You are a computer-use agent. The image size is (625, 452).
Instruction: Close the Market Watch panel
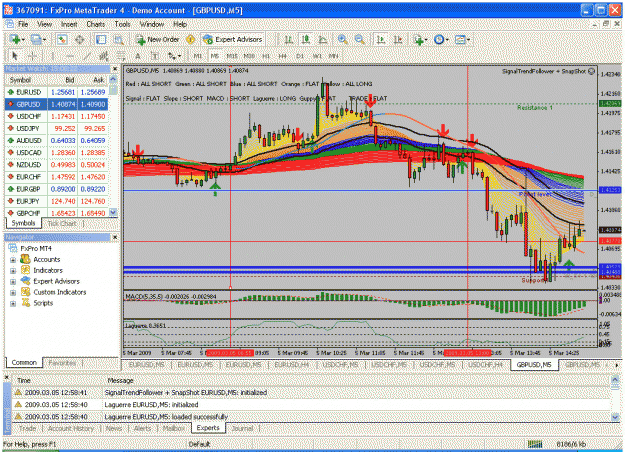115,69
